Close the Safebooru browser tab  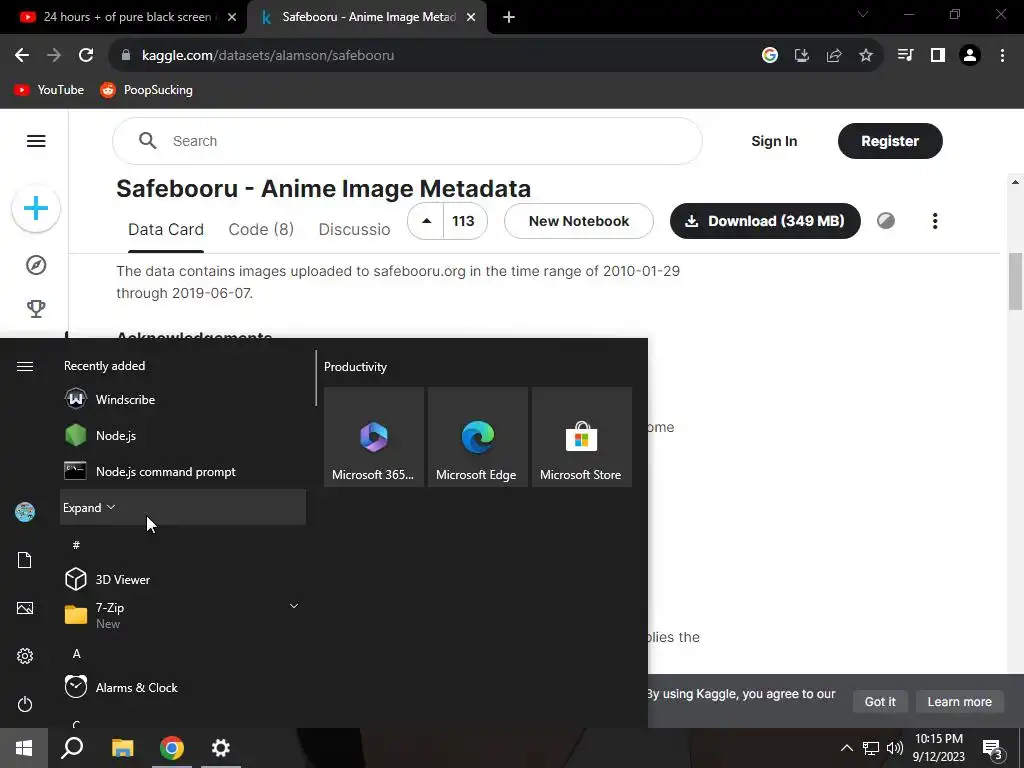tap(471, 18)
